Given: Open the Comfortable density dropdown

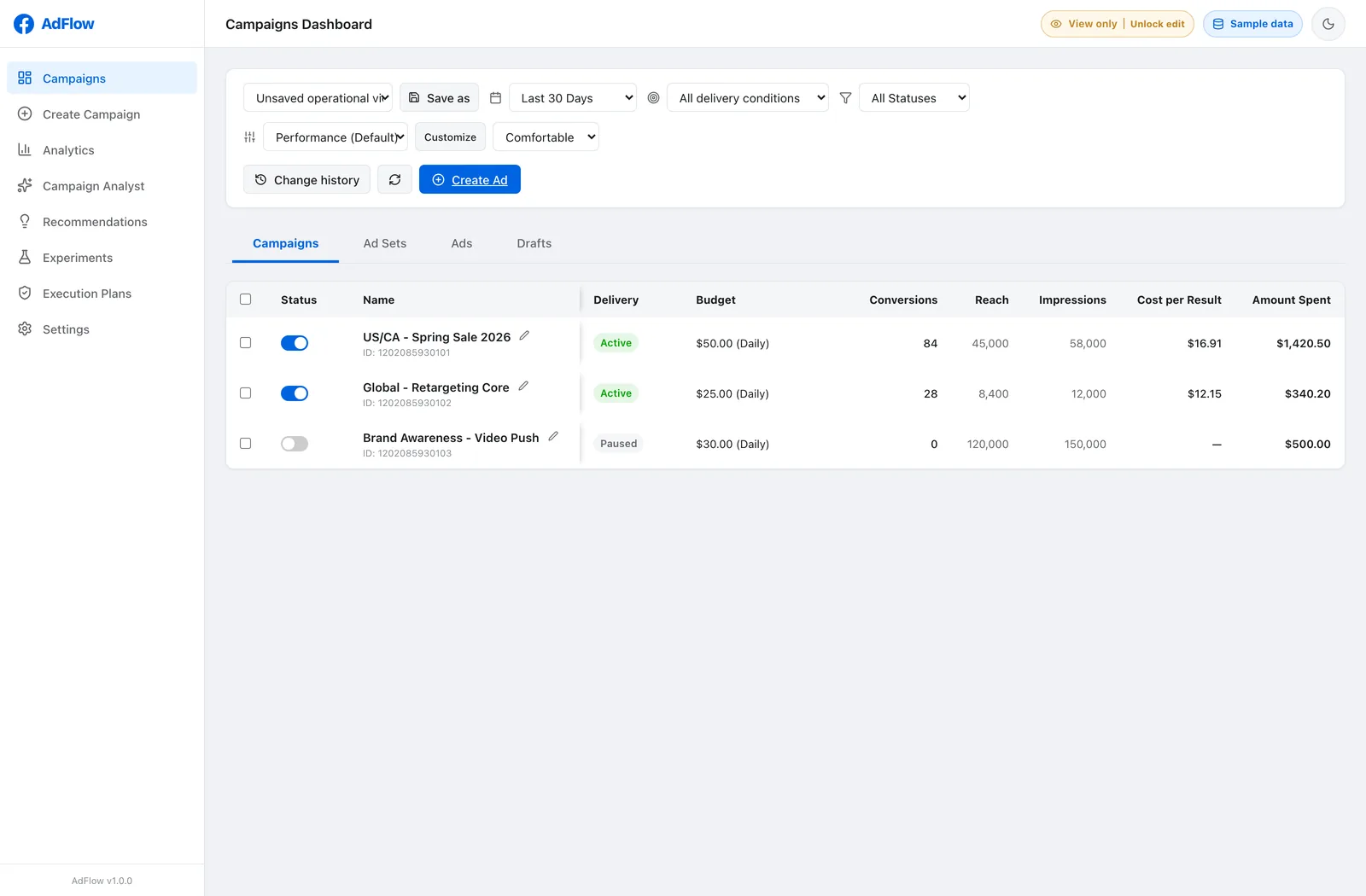Looking at the screenshot, I should pos(546,137).
